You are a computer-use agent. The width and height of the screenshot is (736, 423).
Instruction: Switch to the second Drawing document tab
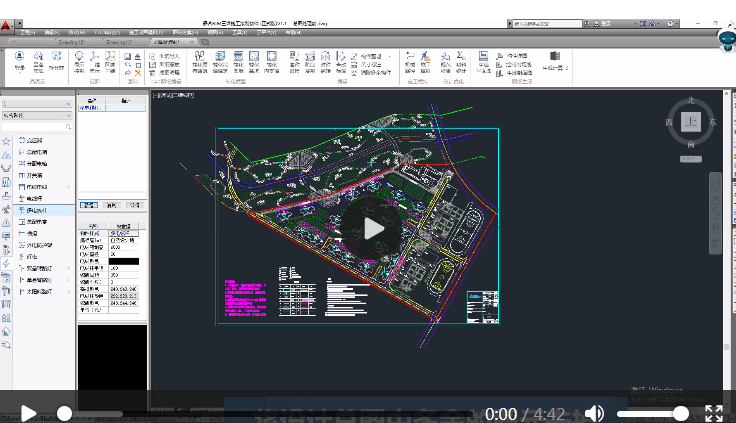[119, 42]
